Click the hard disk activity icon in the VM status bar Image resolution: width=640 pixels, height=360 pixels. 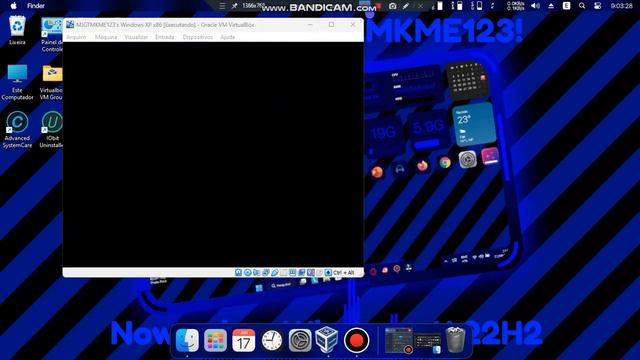[238, 272]
